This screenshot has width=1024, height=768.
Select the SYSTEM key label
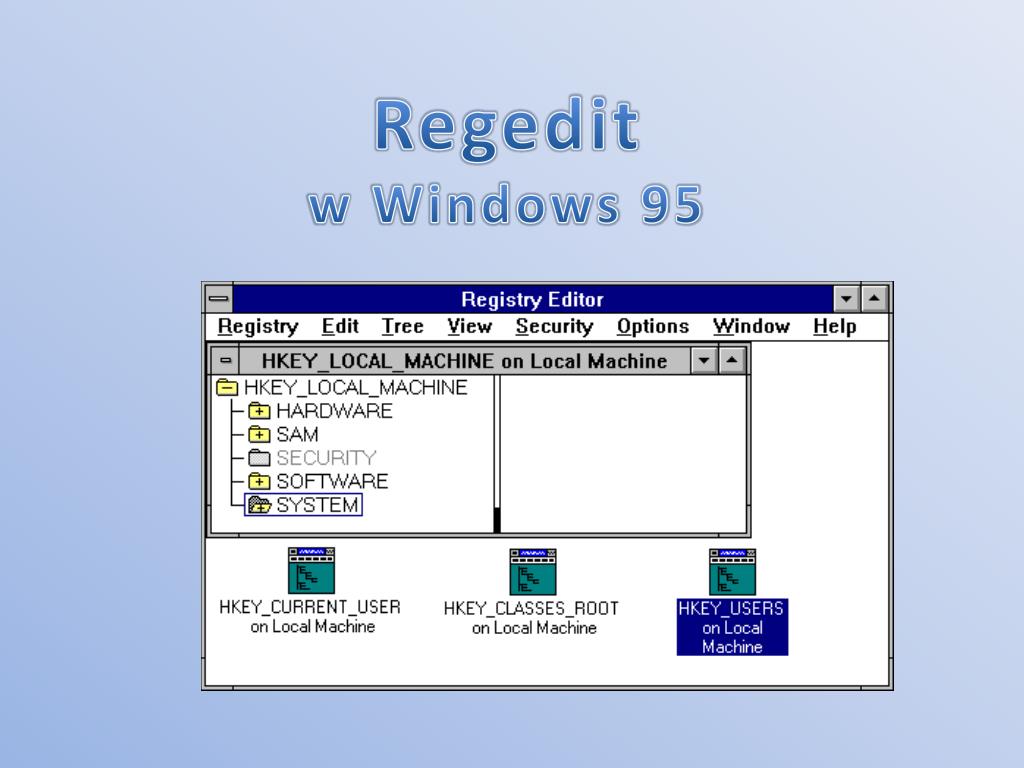(x=317, y=505)
